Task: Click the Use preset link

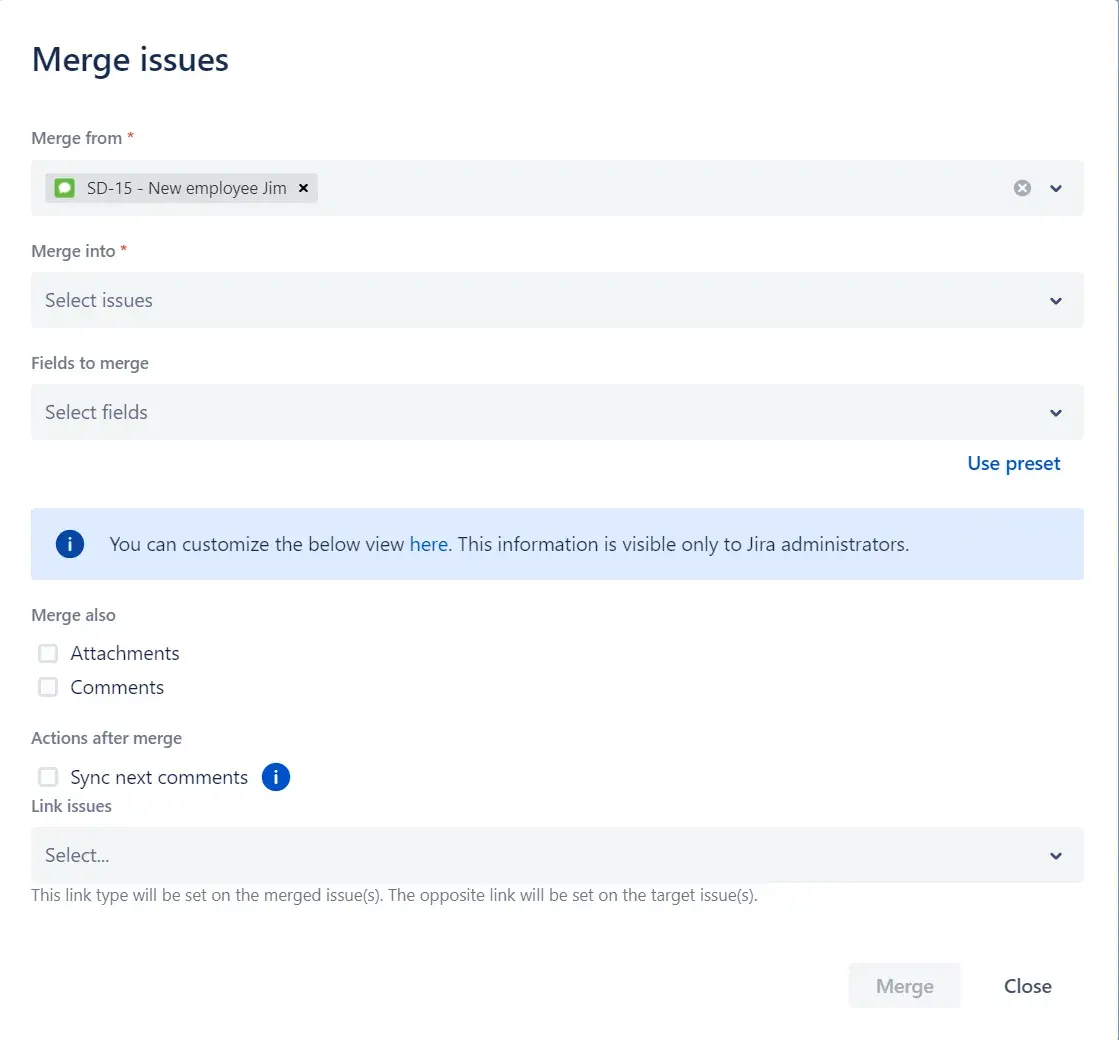Action: [x=1013, y=464]
